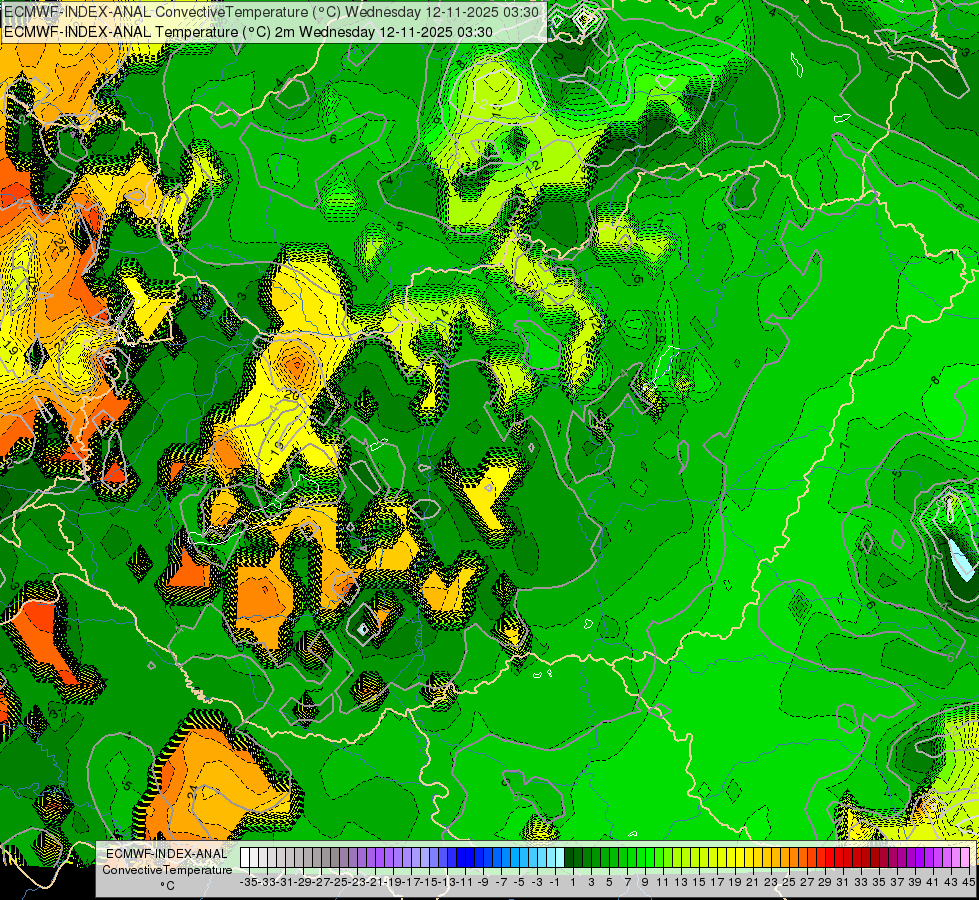Select the ECMWF-INDEX-ANAL label in the legend

[x=167, y=854]
